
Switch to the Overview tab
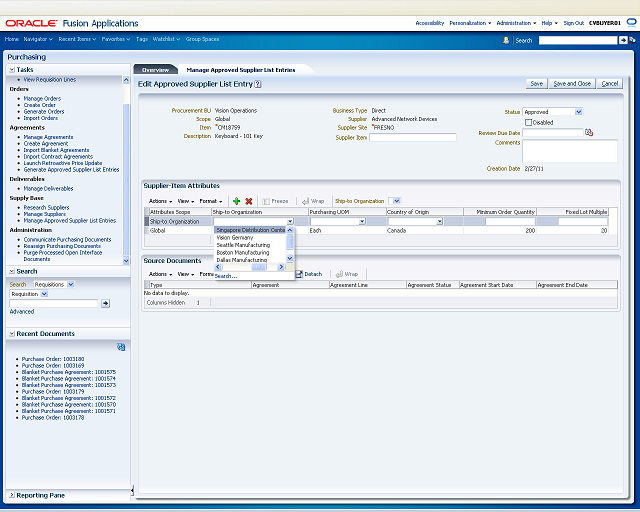(156, 70)
